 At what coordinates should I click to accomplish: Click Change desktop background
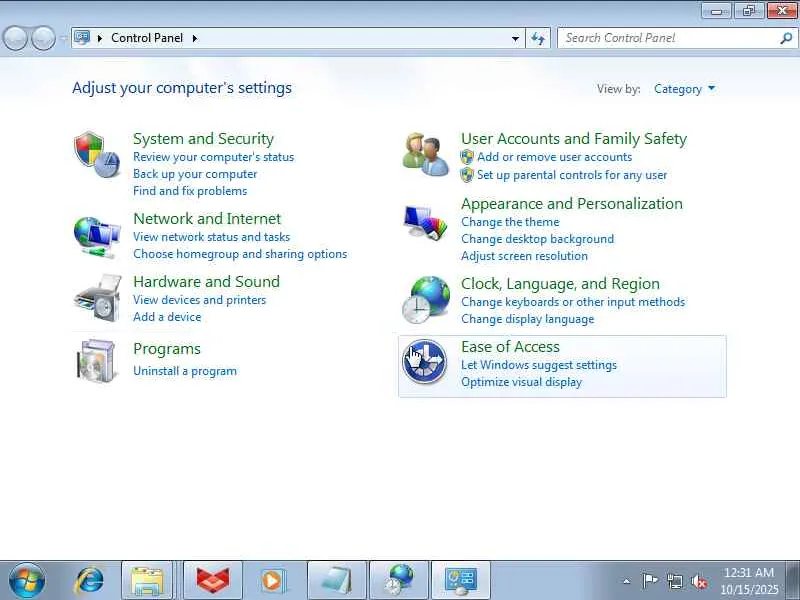coord(537,239)
